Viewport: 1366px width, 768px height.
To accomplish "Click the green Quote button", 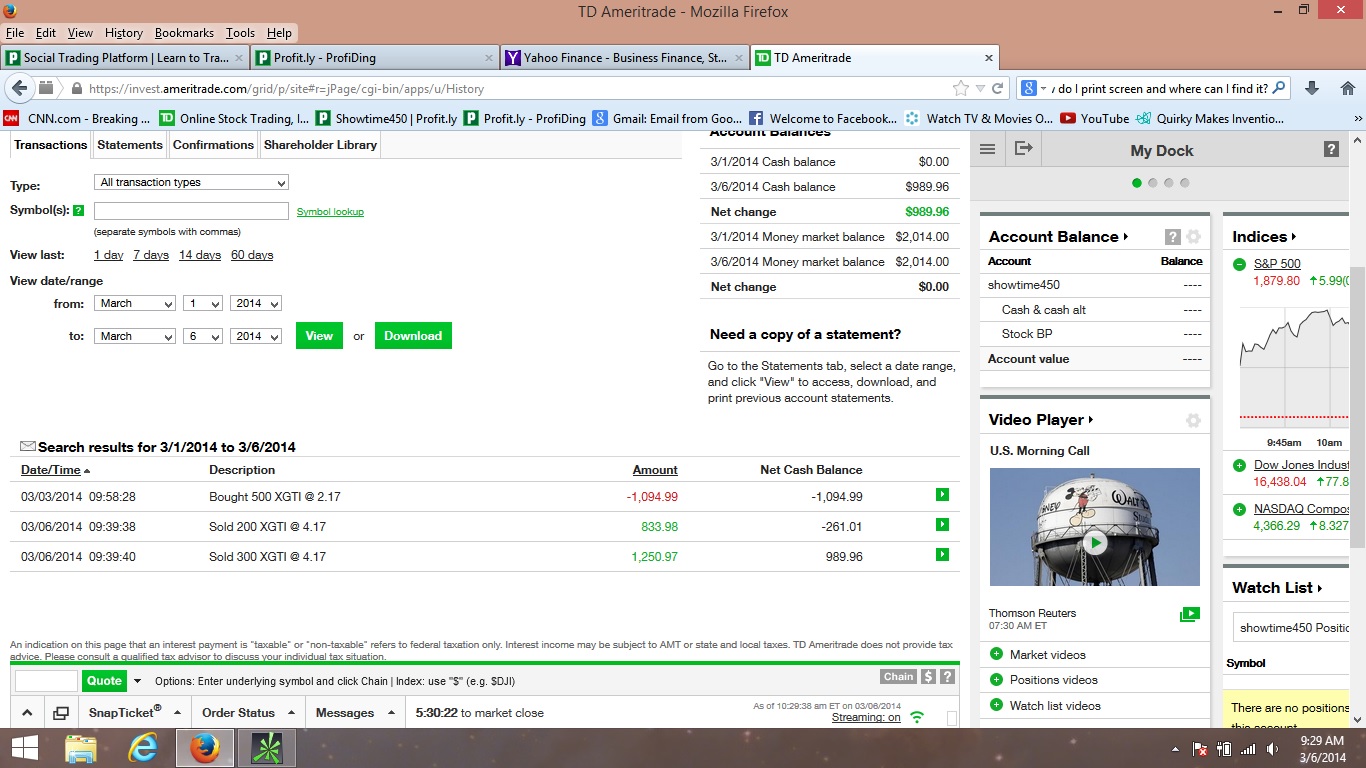I will click(x=104, y=681).
